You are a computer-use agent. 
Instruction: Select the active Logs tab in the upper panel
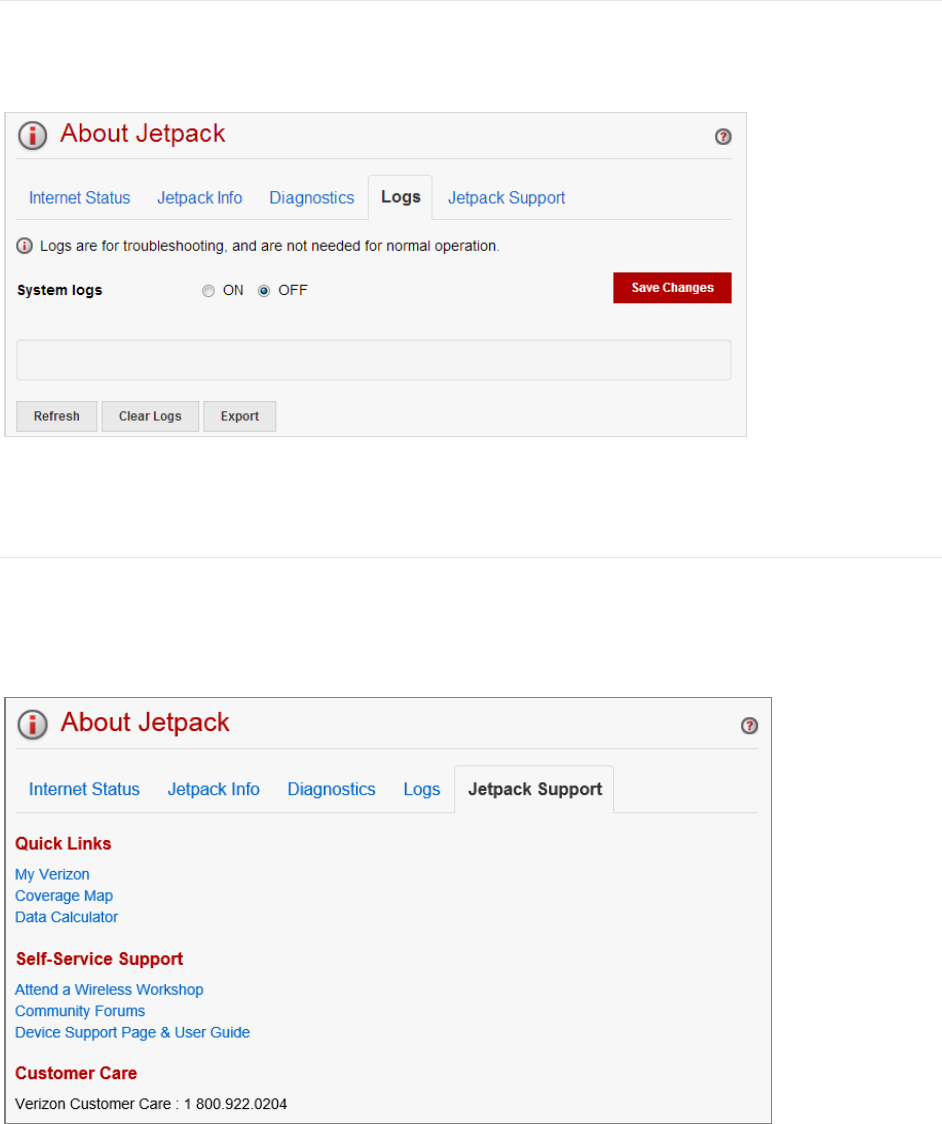(x=400, y=197)
